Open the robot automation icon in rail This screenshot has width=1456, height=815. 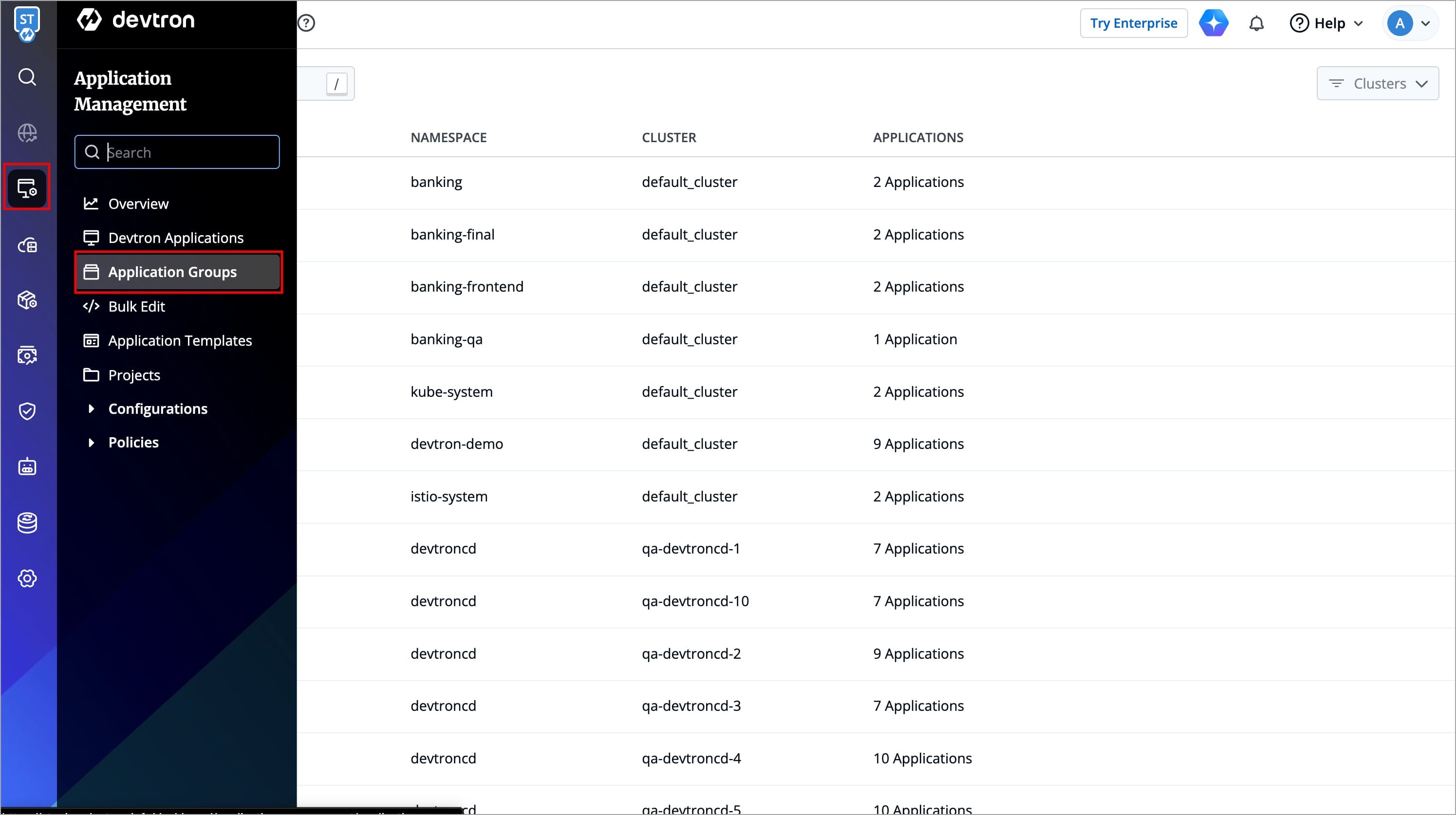[27, 467]
